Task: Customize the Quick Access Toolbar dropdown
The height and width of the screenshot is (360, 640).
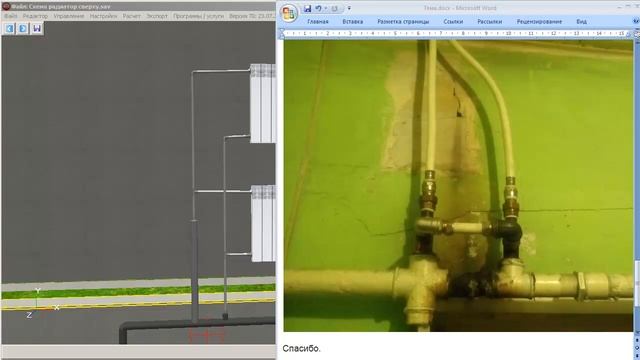Action: (x=349, y=8)
